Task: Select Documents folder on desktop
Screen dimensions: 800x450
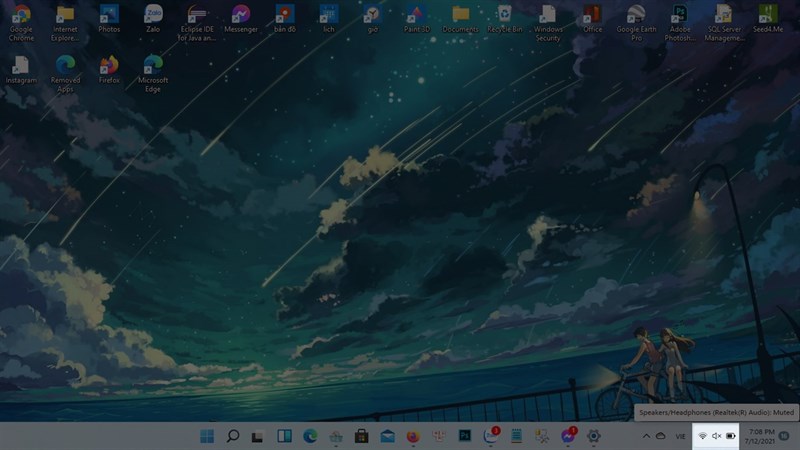Action: [460, 19]
